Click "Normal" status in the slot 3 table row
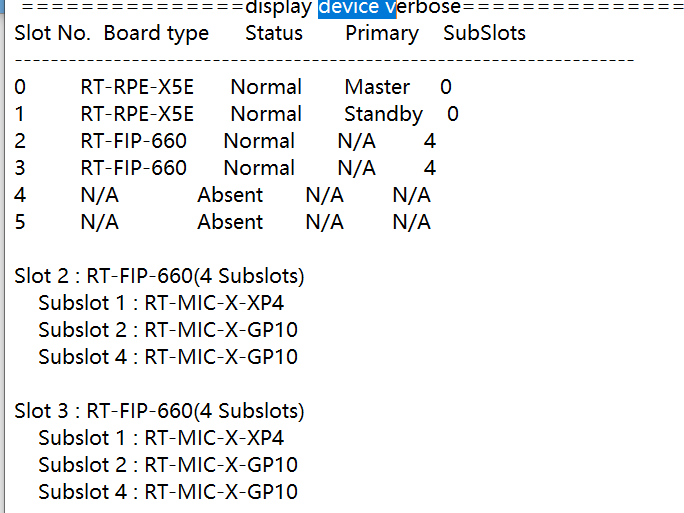This screenshot has height=513, width=684. point(259,168)
